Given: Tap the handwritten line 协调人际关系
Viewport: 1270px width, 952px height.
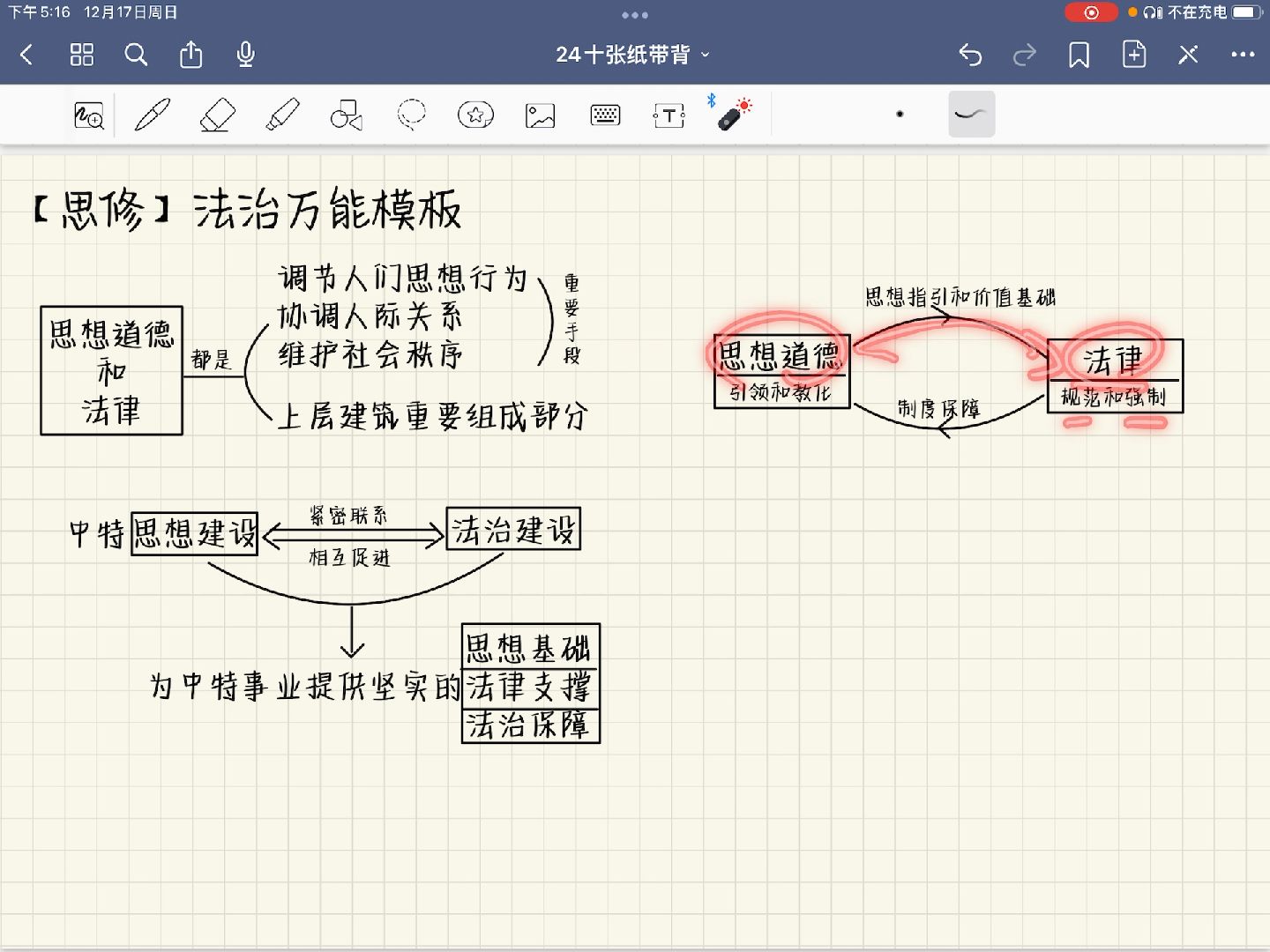Looking at the screenshot, I should click(370, 316).
